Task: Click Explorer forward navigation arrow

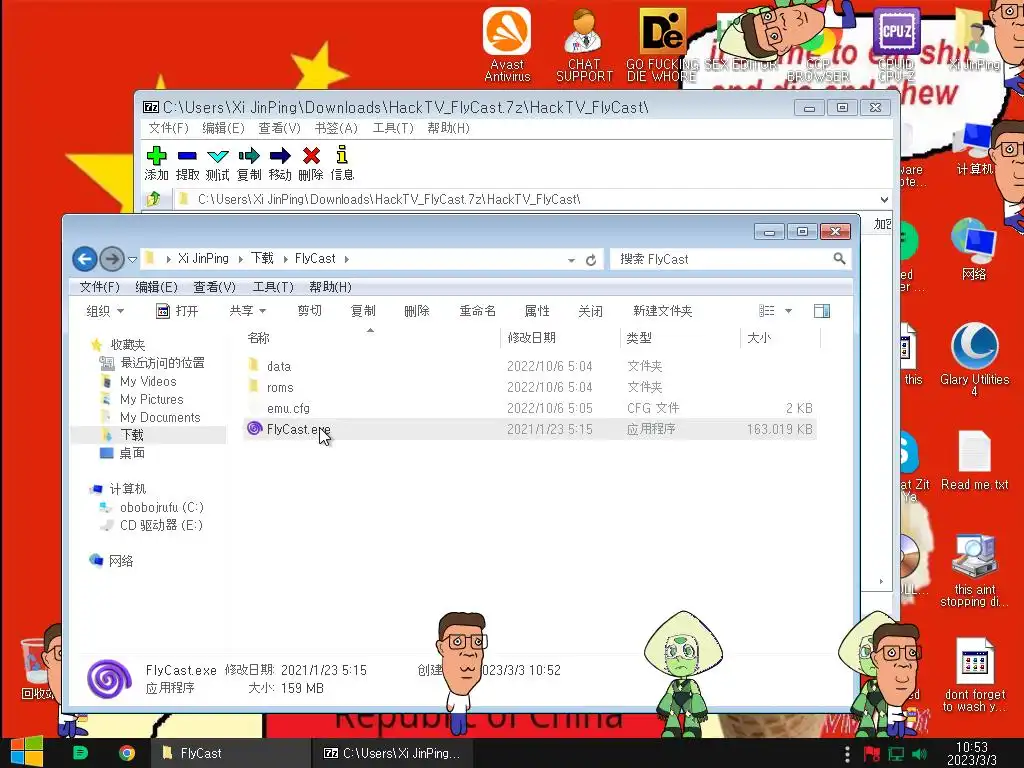Action: (x=112, y=259)
